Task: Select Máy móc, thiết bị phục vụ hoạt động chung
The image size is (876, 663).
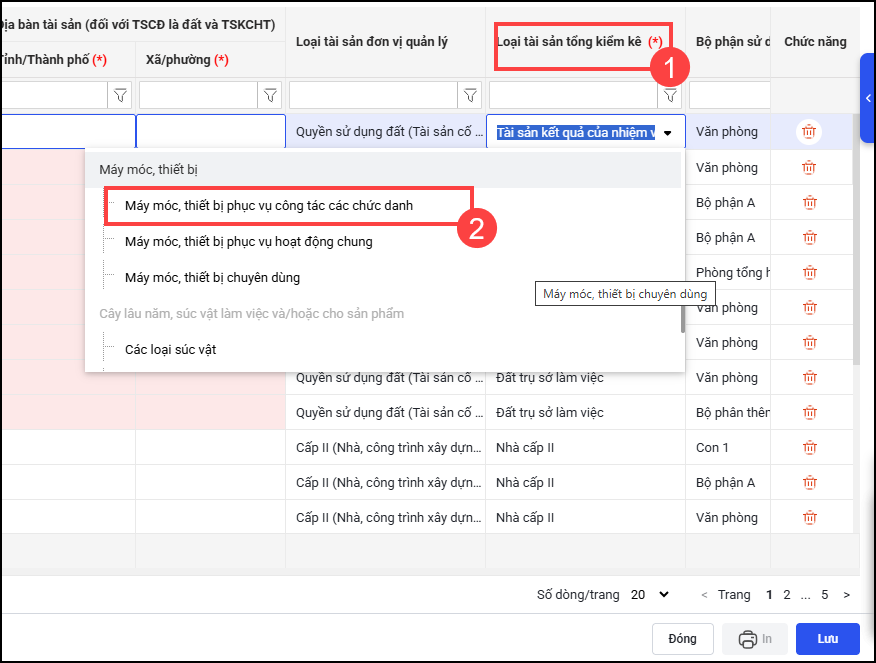Action: click(248, 241)
